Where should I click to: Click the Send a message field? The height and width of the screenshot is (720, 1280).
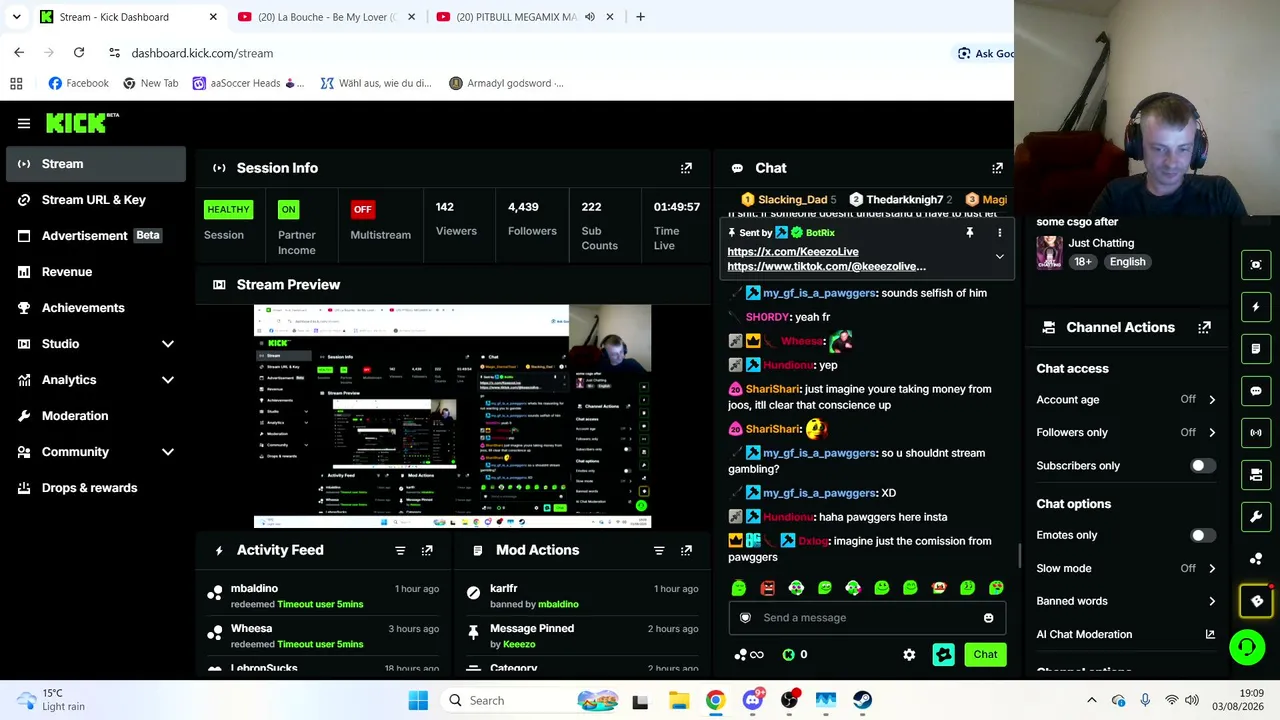(867, 618)
